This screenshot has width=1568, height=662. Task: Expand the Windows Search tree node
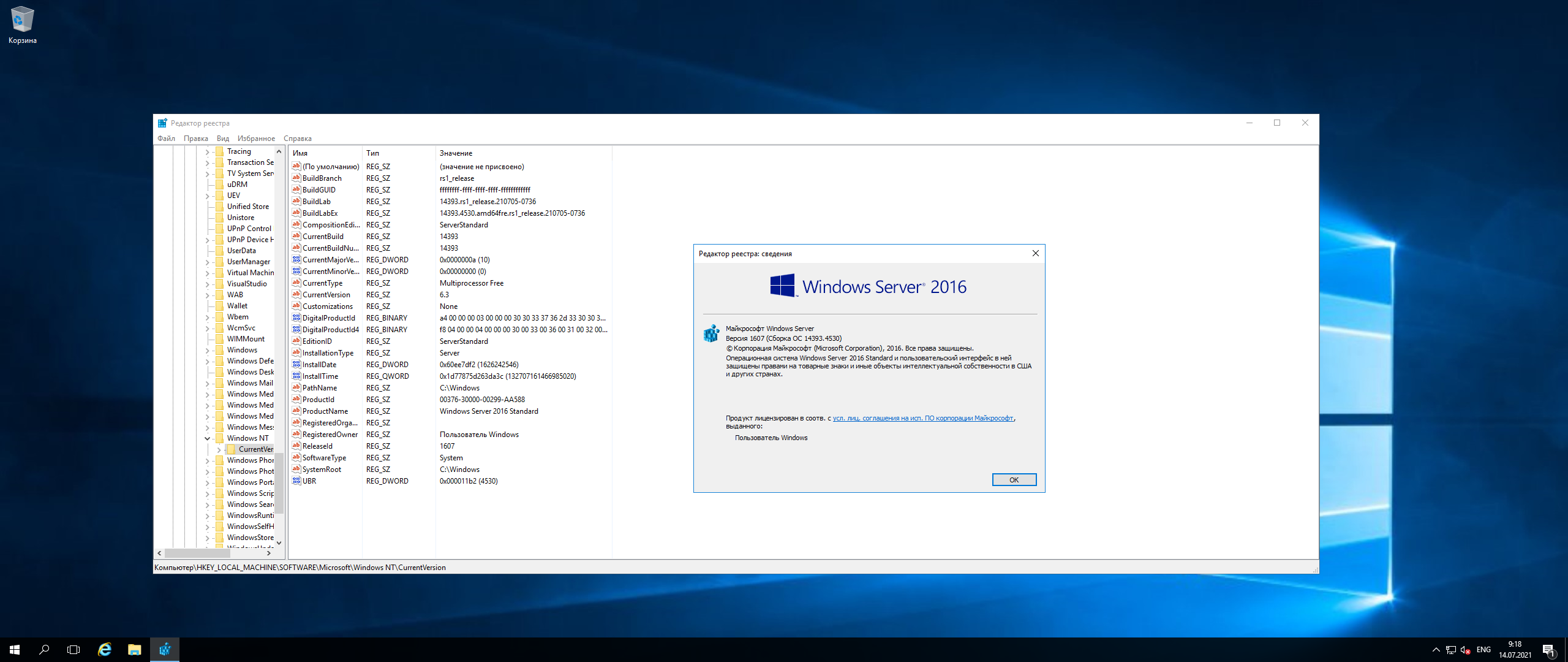click(x=207, y=504)
